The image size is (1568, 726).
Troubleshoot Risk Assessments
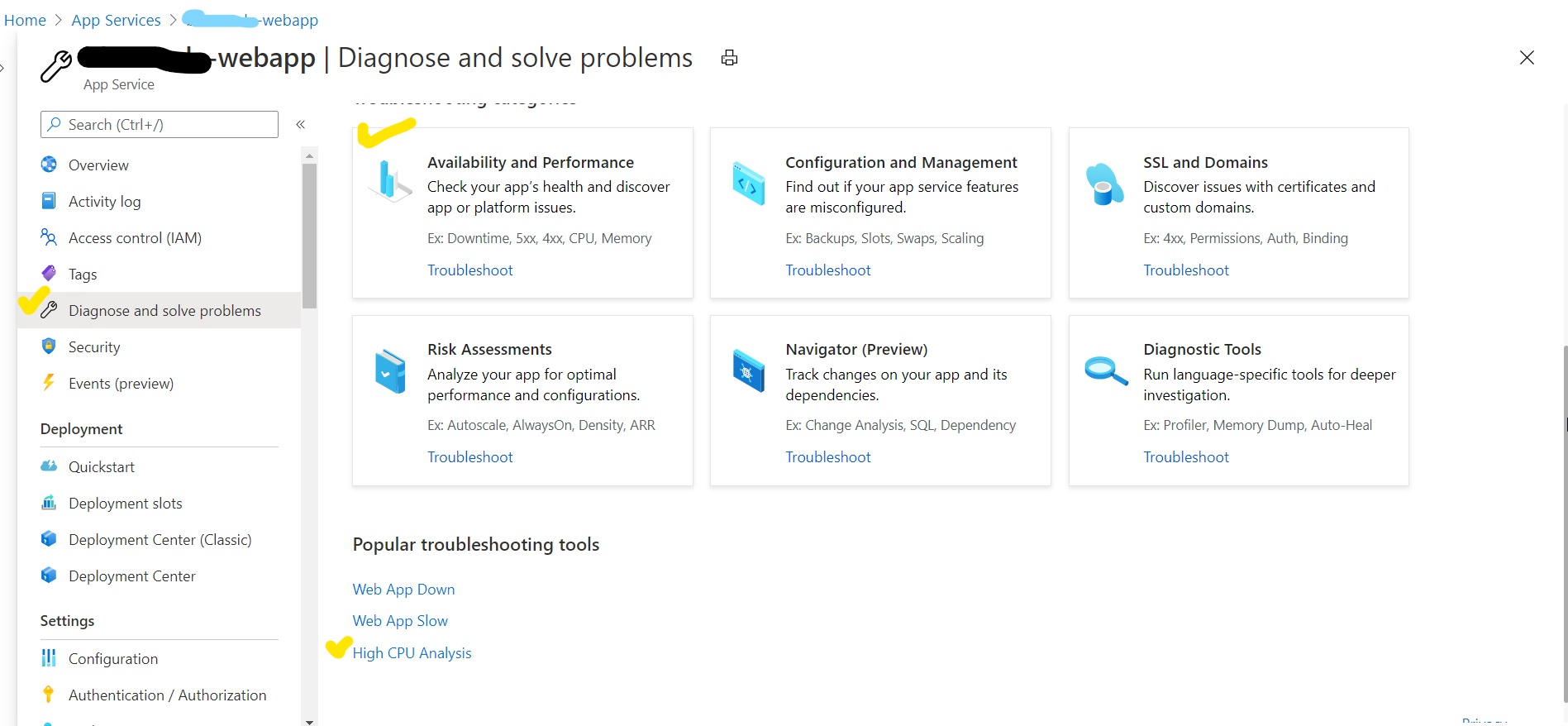[469, 456]
